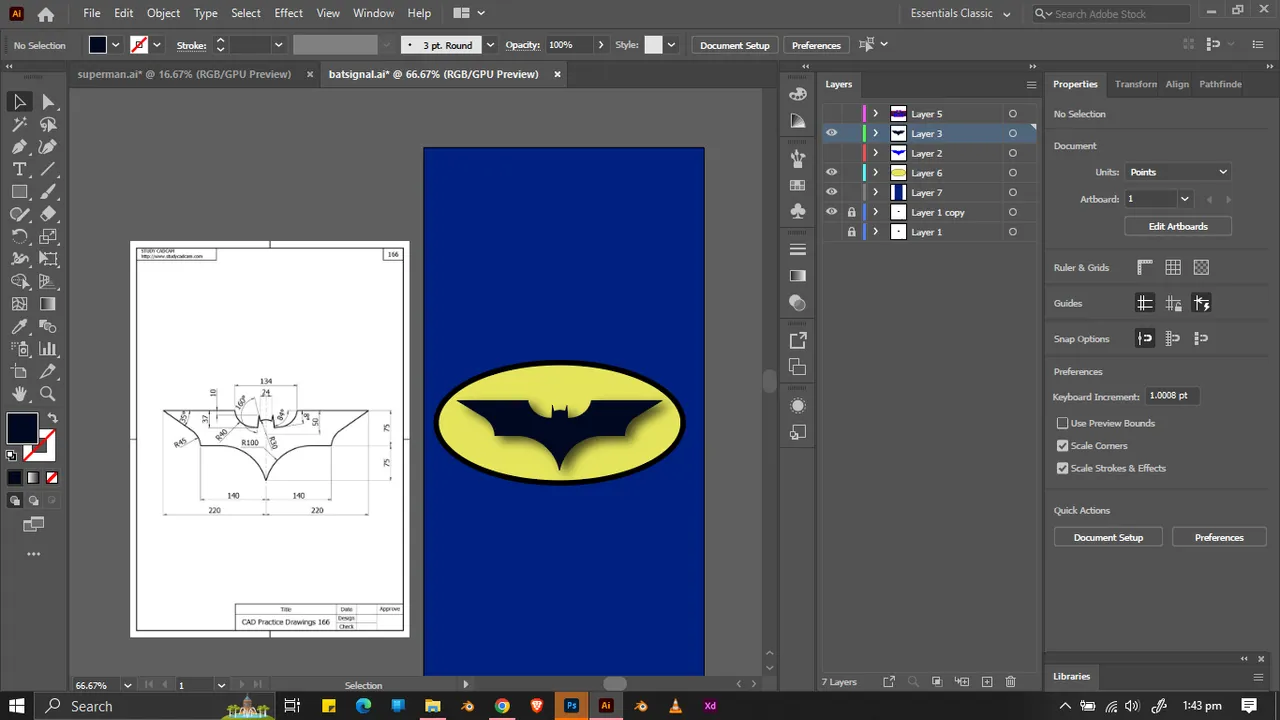Viewport: 1280px width, 720px height.
Task: Open the Object menu
Action: point(163,13)
